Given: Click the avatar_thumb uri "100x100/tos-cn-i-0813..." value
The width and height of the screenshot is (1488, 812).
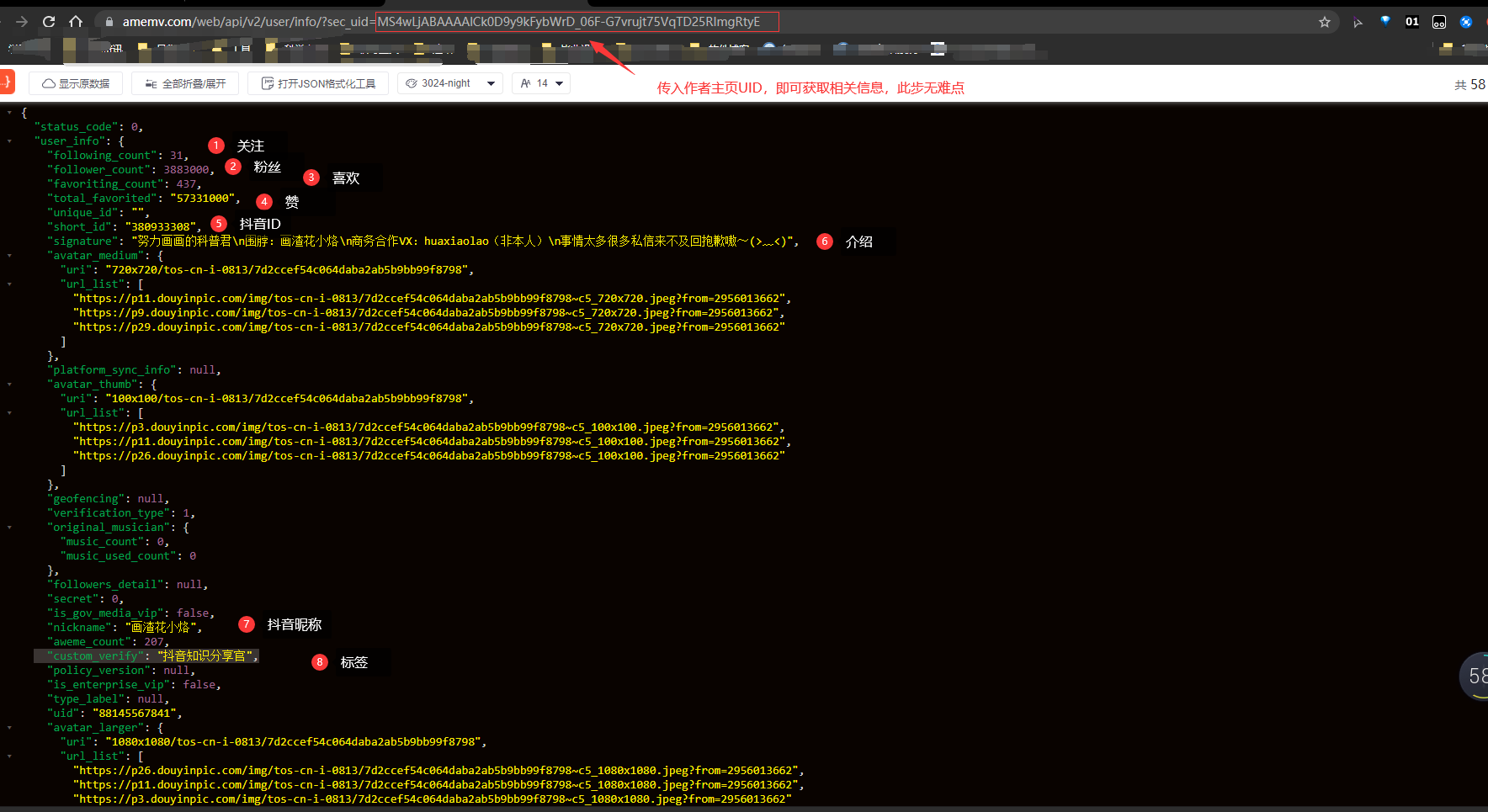Looking at the screenshot, I should click(x=287, y=398).
